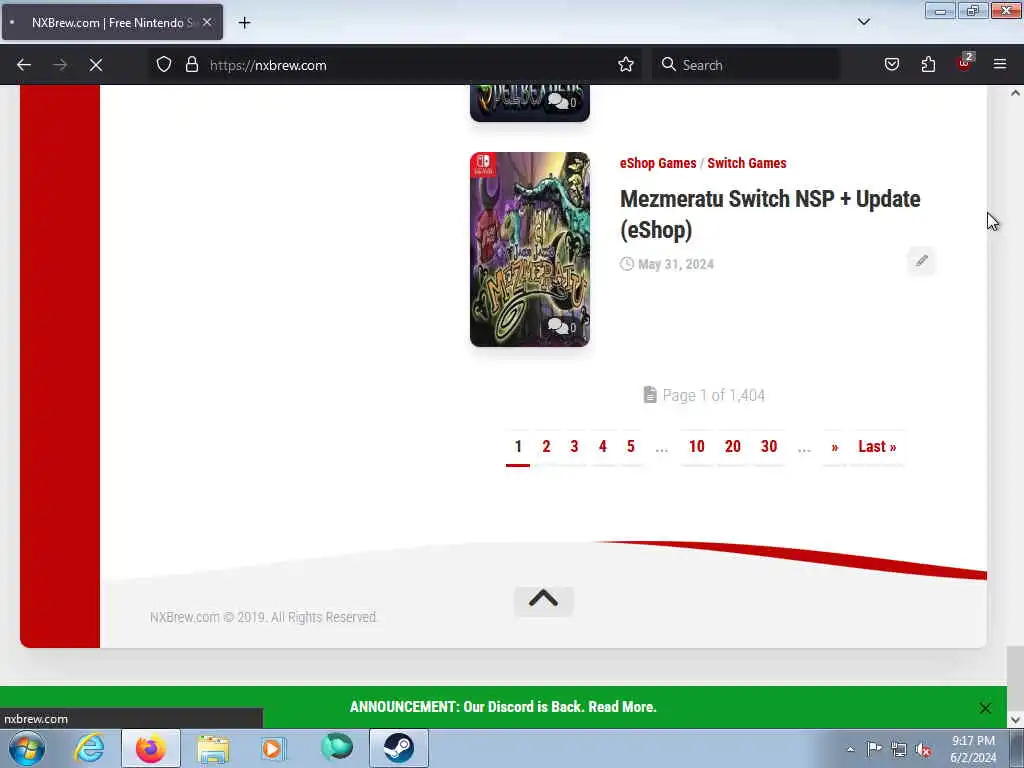
Task: Bookmark this page with the star
Action: [626, 65]
